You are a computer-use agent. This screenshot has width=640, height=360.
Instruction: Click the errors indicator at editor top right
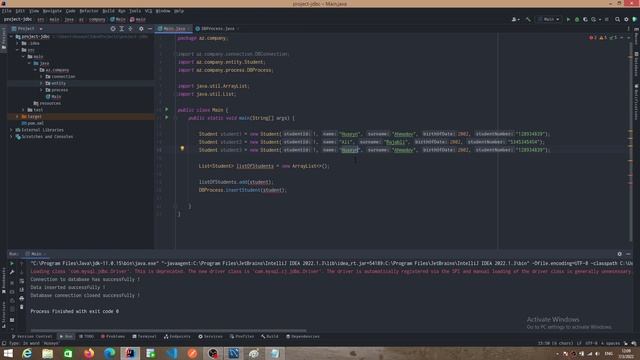tap(593, 38)
